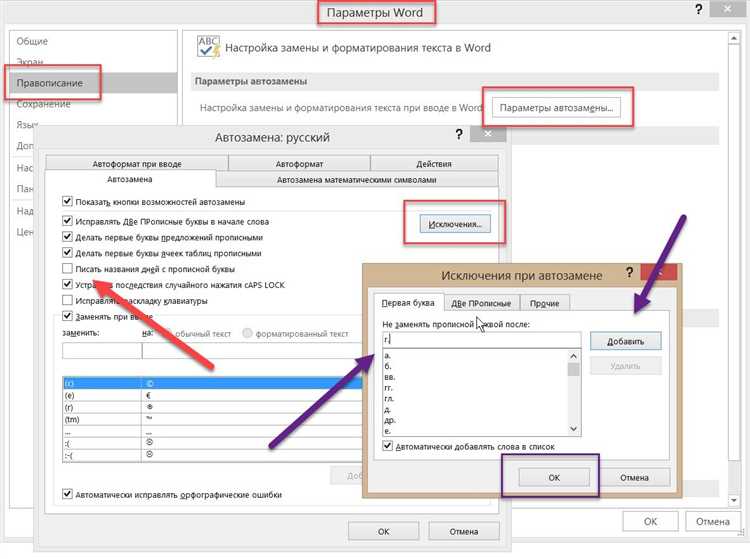This screenshot has width=750, height=559.
Task: Click the ABC checkmark proofing icon
Action: coord(209,47)
